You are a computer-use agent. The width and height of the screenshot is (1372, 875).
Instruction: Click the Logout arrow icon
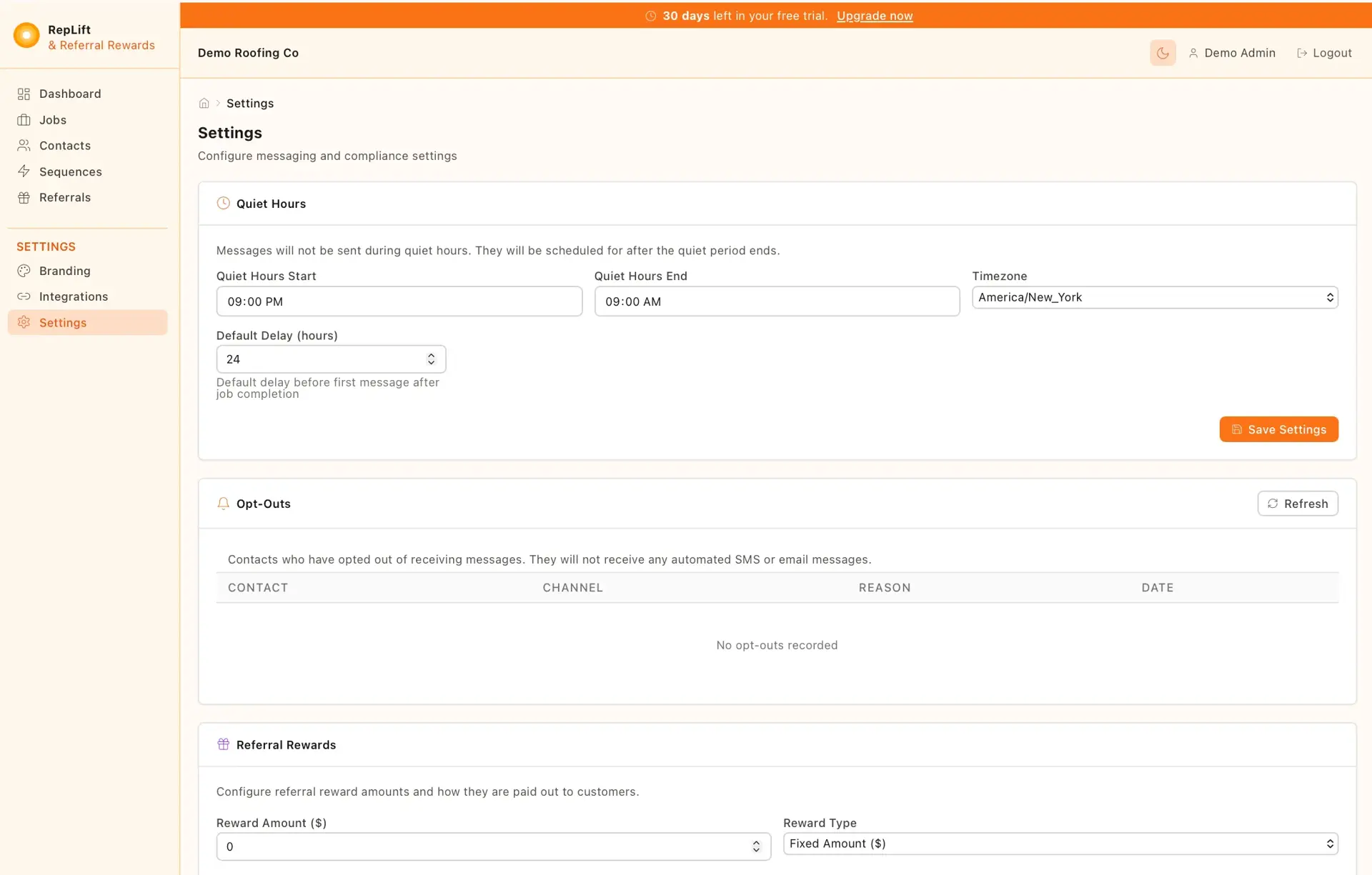1301,53
